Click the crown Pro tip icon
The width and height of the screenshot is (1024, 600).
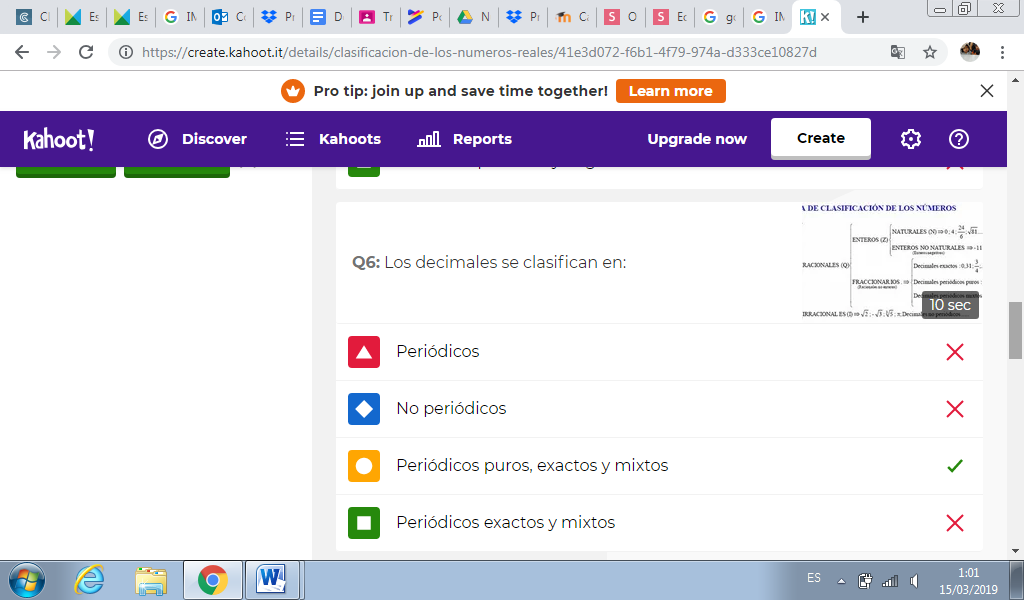pyautogui.click(x=293, y=91)
